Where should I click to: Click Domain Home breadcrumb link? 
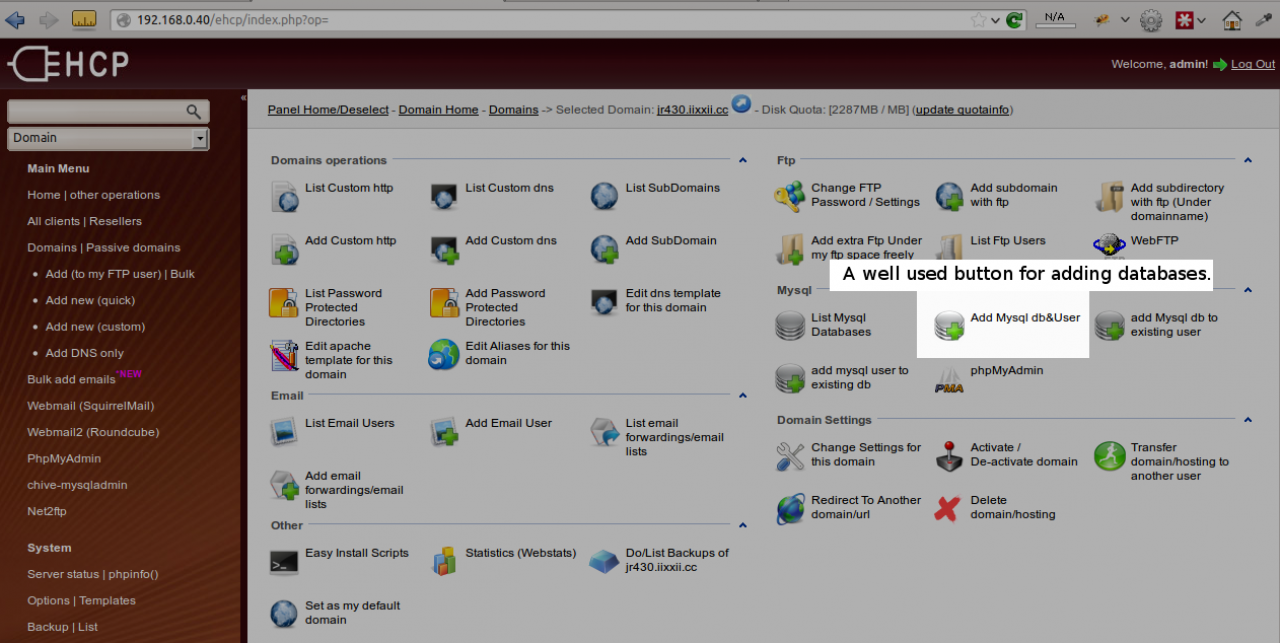(x=438, y=110)
